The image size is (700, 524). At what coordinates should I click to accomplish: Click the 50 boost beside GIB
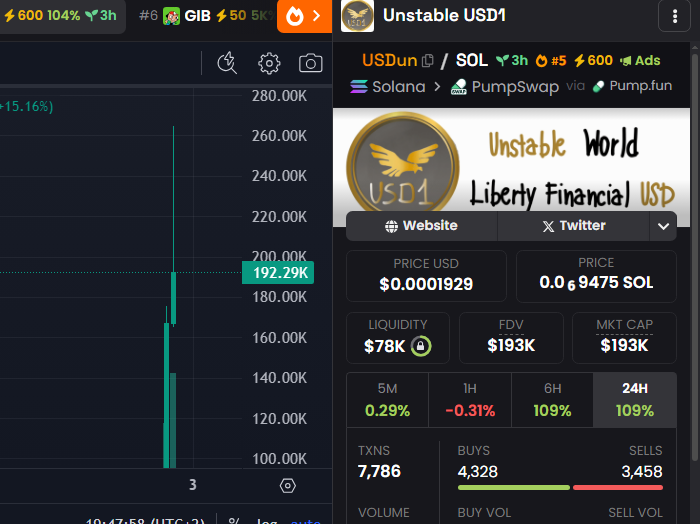pyautogui.click(x=231, y=16)
